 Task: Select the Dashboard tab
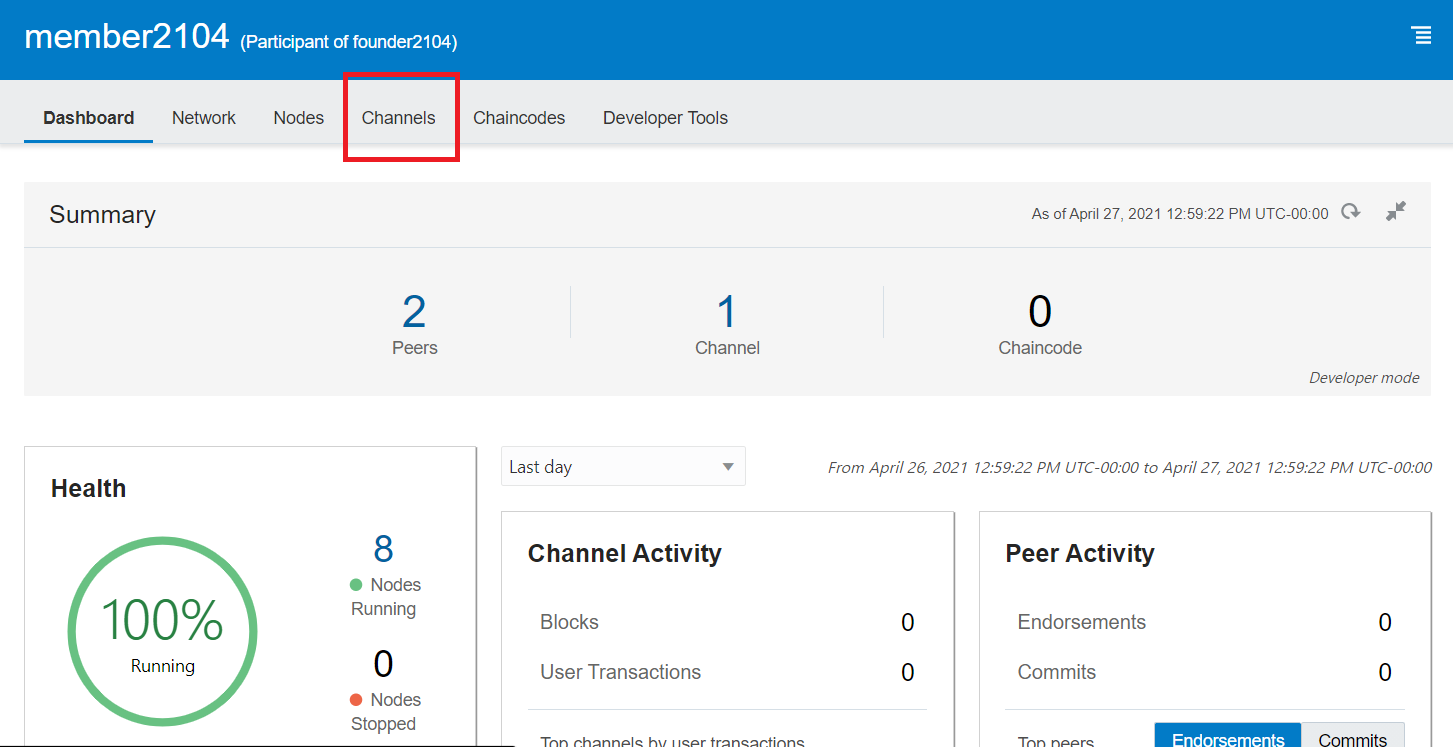(88, 118)
